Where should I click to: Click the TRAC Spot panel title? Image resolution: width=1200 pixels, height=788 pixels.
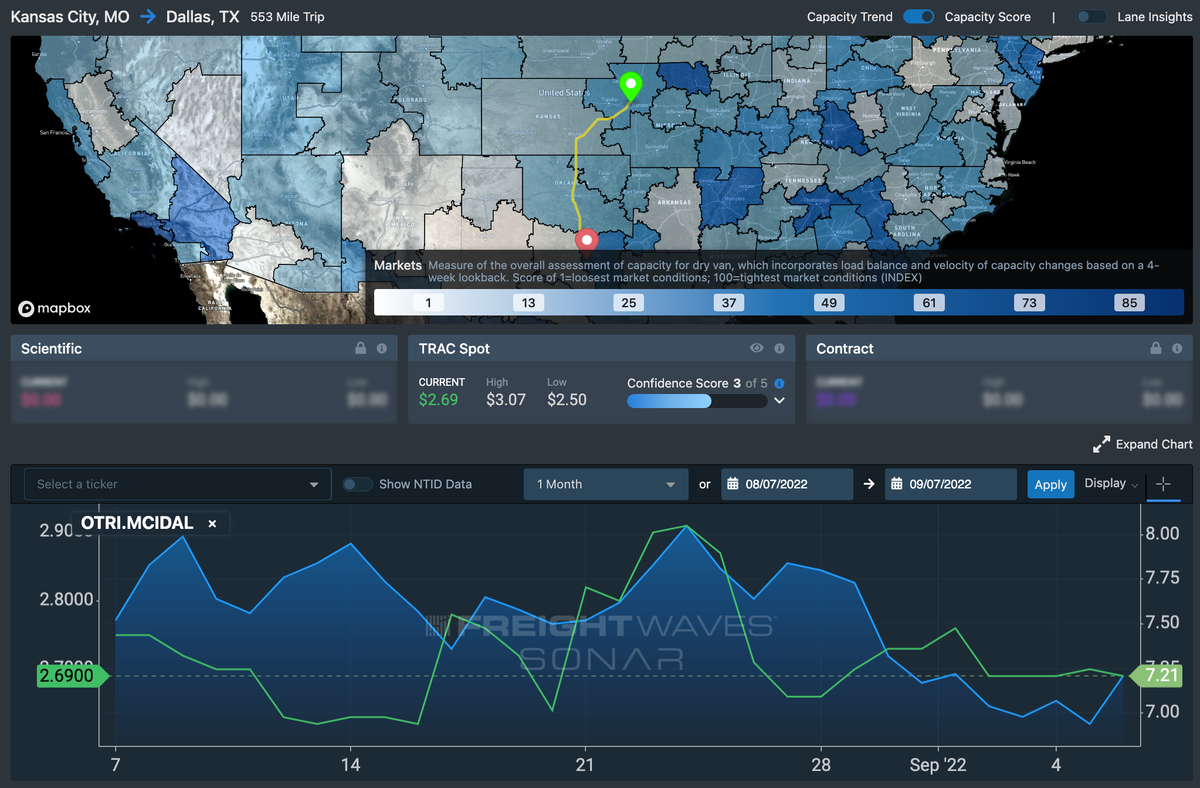[454, 349]
